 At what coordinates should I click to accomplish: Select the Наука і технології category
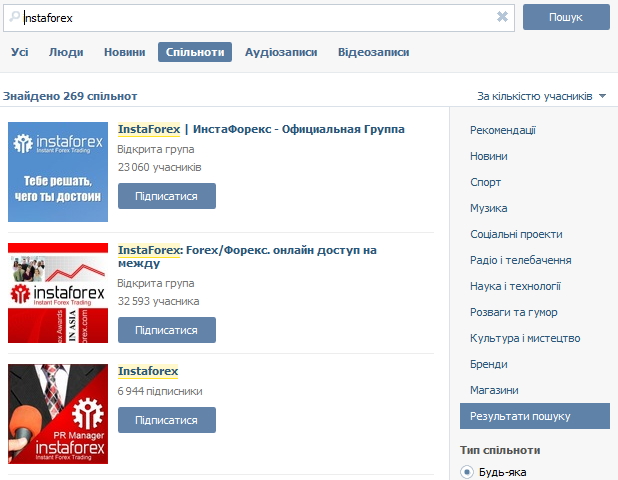[x=515, y=286]
